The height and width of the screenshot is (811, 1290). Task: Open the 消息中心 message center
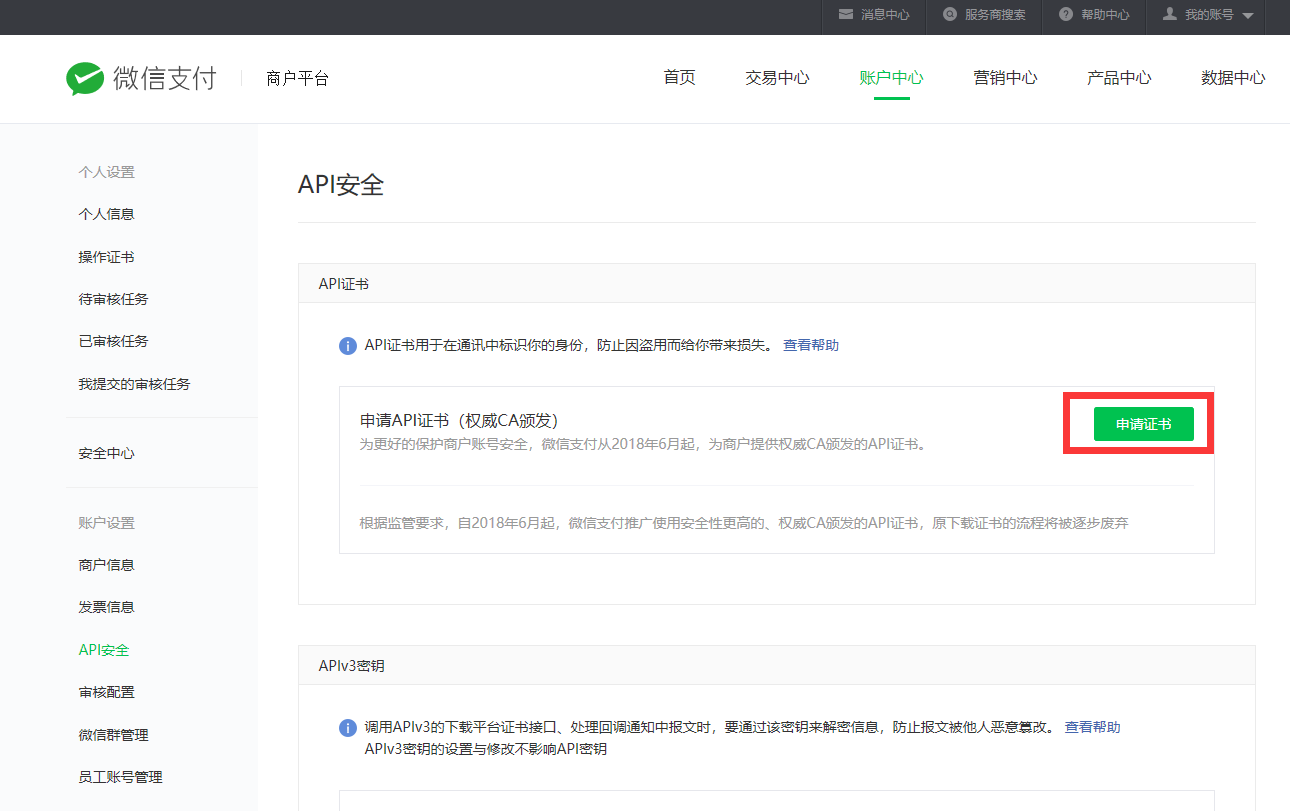point(873,15)
